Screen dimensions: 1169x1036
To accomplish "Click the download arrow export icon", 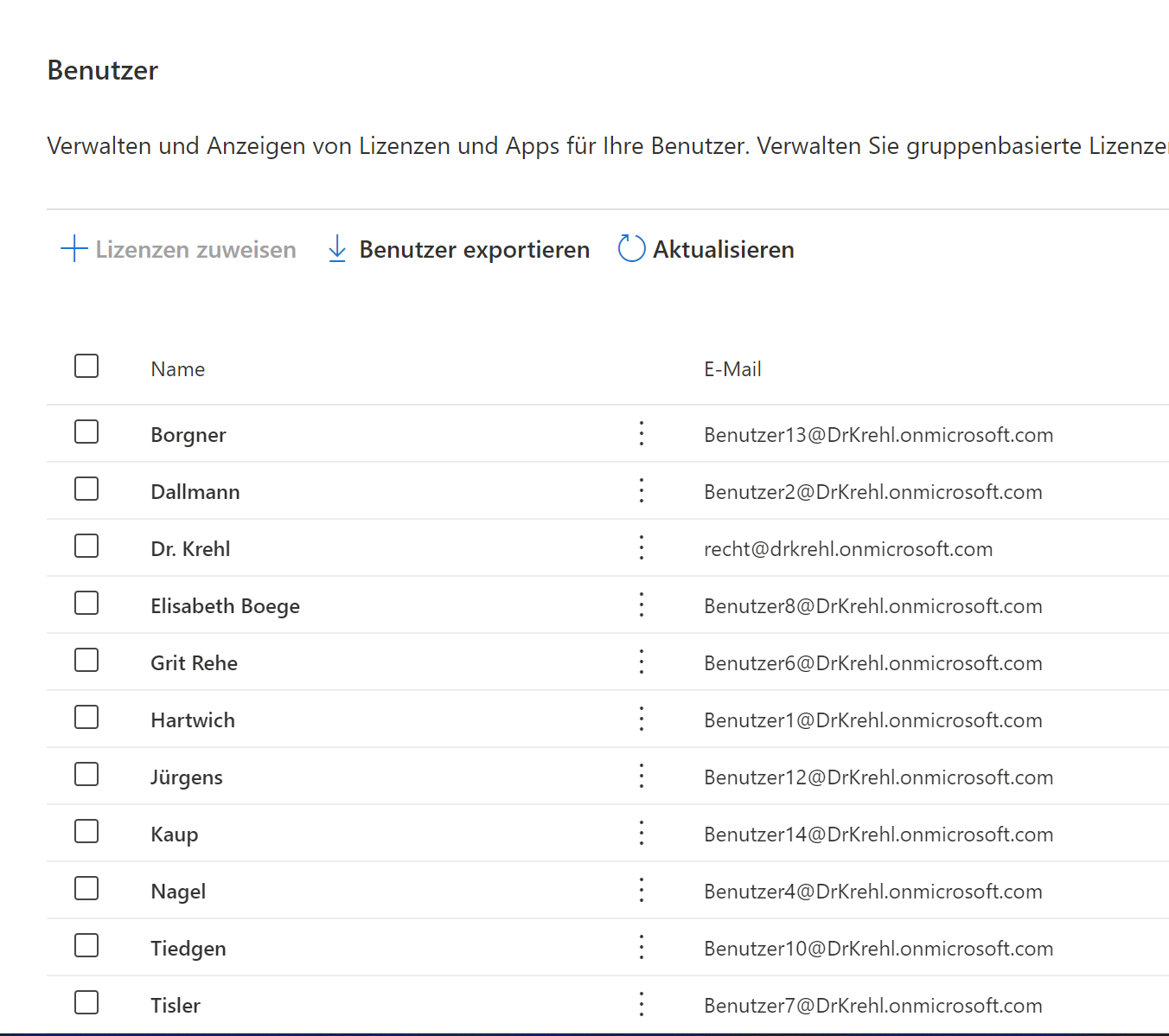I will coord(337,249).
